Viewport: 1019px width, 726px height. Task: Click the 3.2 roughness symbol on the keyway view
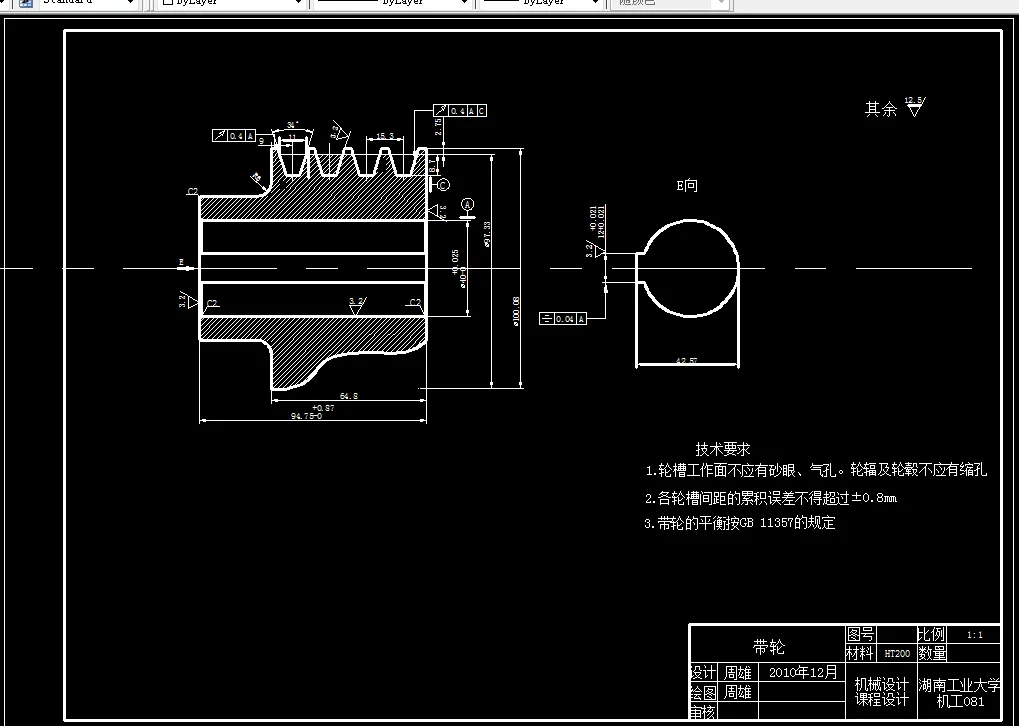pyautogui.click(x=595, y=250)
